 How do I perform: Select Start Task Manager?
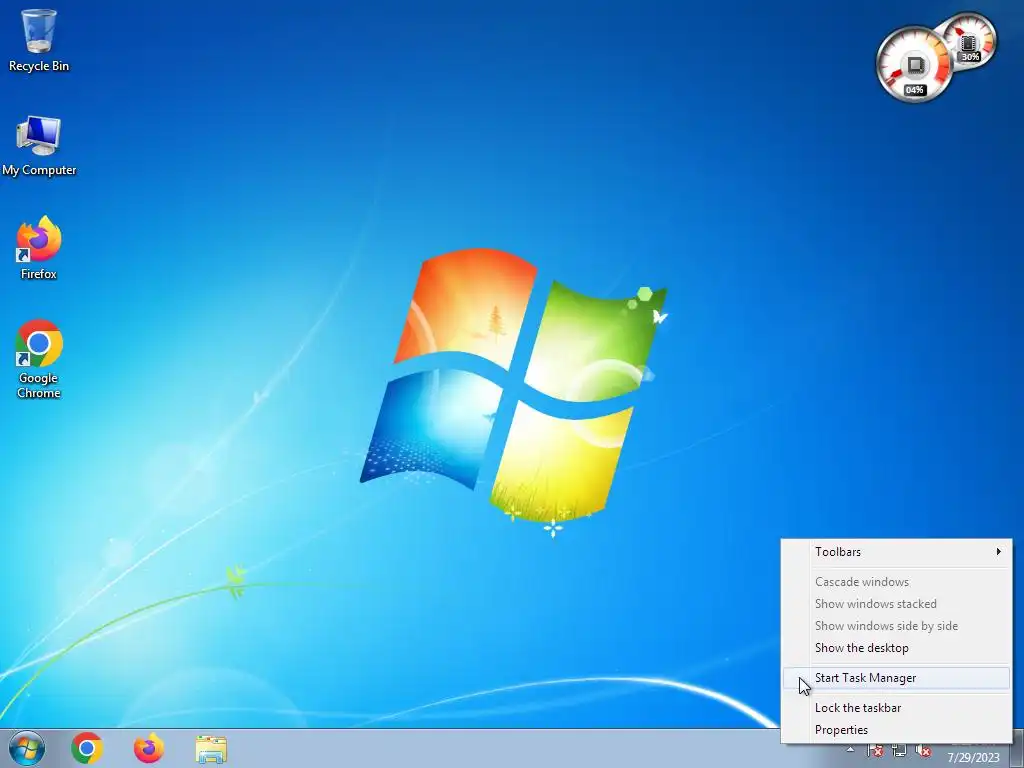point(897,678)
